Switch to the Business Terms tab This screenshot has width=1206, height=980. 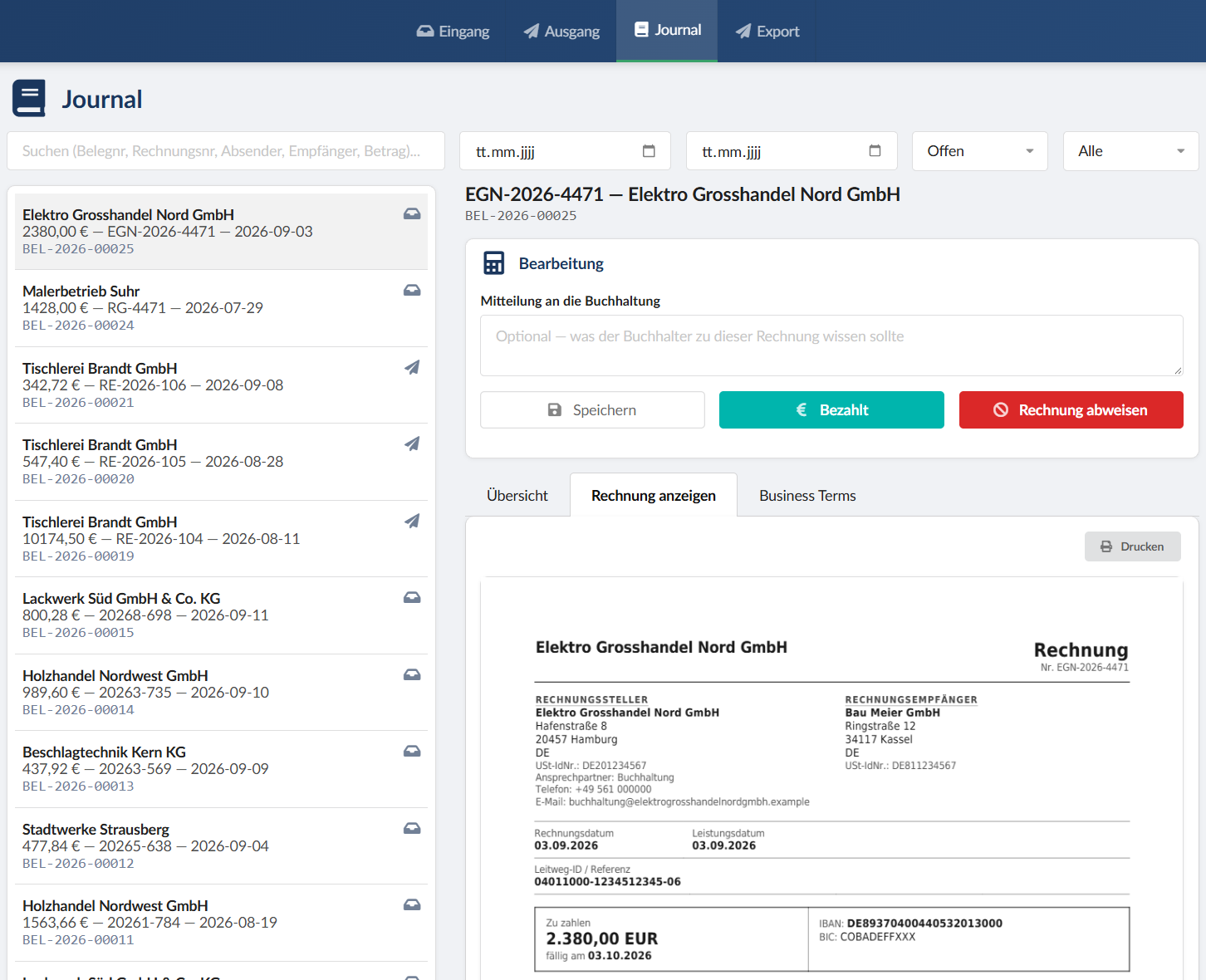(x=807, y=496)
